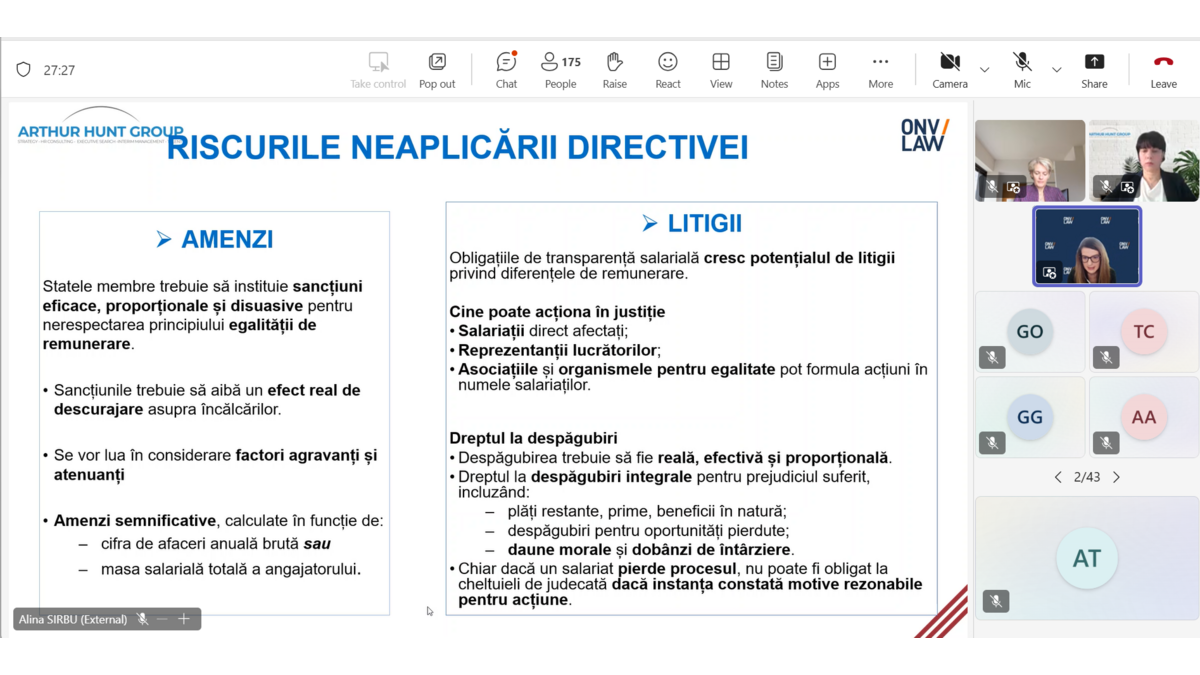The height and width of the screenshot is (675, 1200).
Task: Raise your hand in the meeting
Action: click(614, 70)
